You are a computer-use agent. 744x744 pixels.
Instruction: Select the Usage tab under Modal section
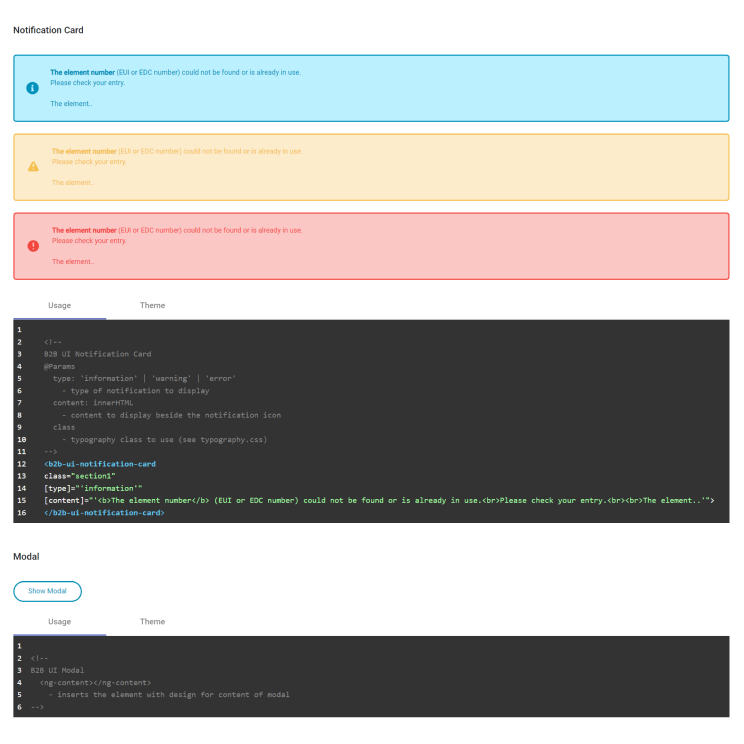60,622
